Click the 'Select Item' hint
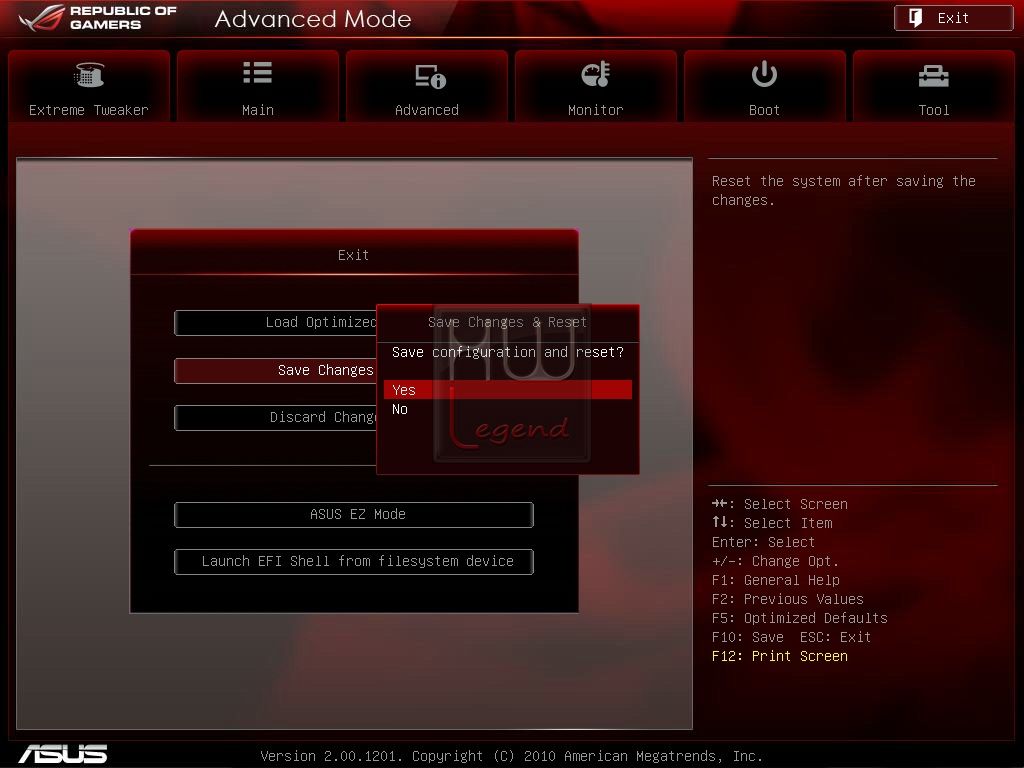The image size is (1024, 768). click(772, 523)
